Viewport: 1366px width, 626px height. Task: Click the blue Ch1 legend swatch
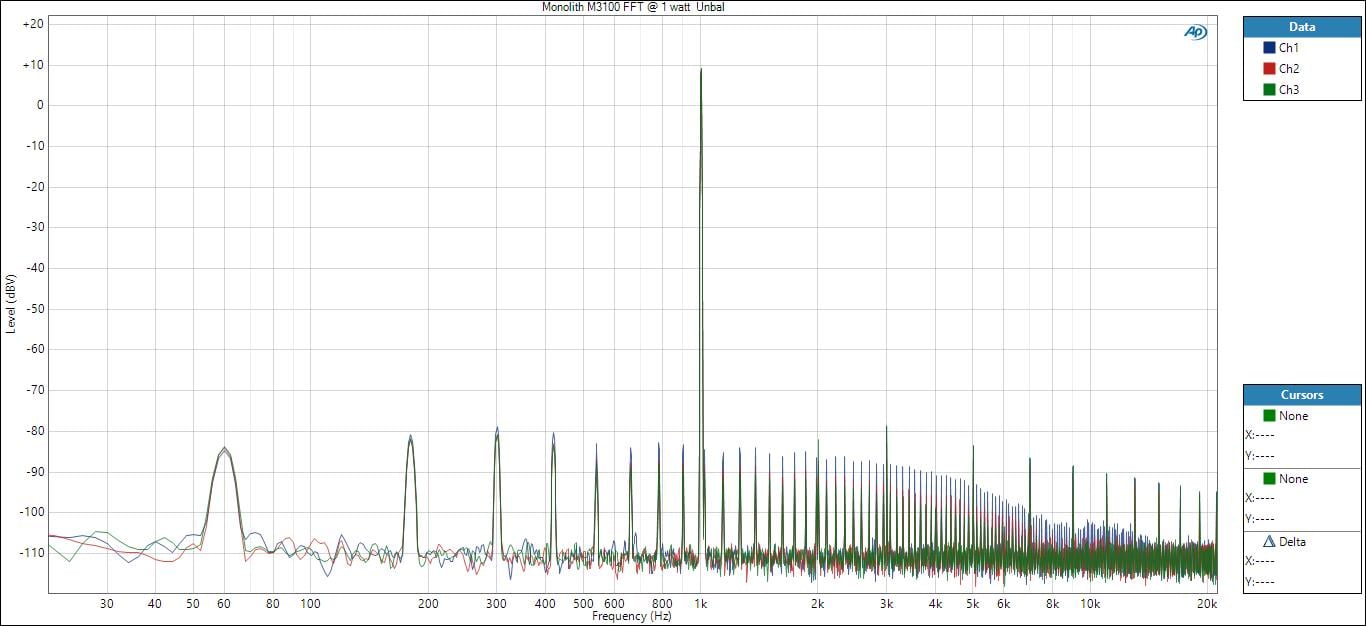(1269, 48)
